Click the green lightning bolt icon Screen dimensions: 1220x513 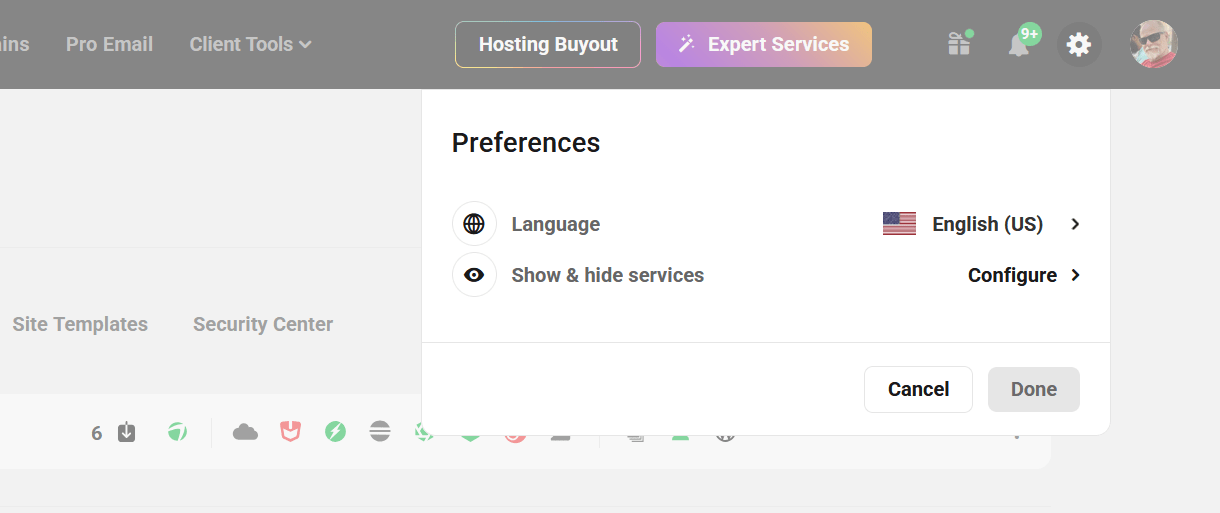(336, 432)
